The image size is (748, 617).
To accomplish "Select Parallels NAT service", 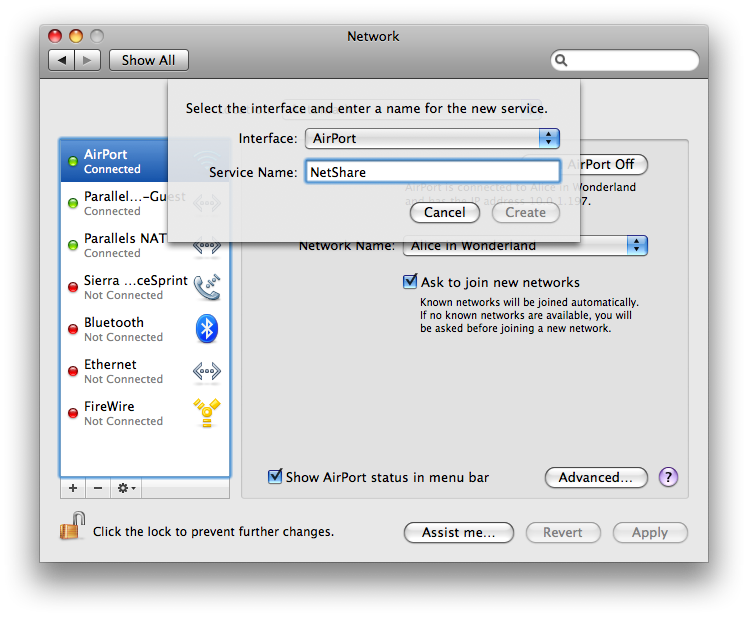I will (x=145, y=245).
